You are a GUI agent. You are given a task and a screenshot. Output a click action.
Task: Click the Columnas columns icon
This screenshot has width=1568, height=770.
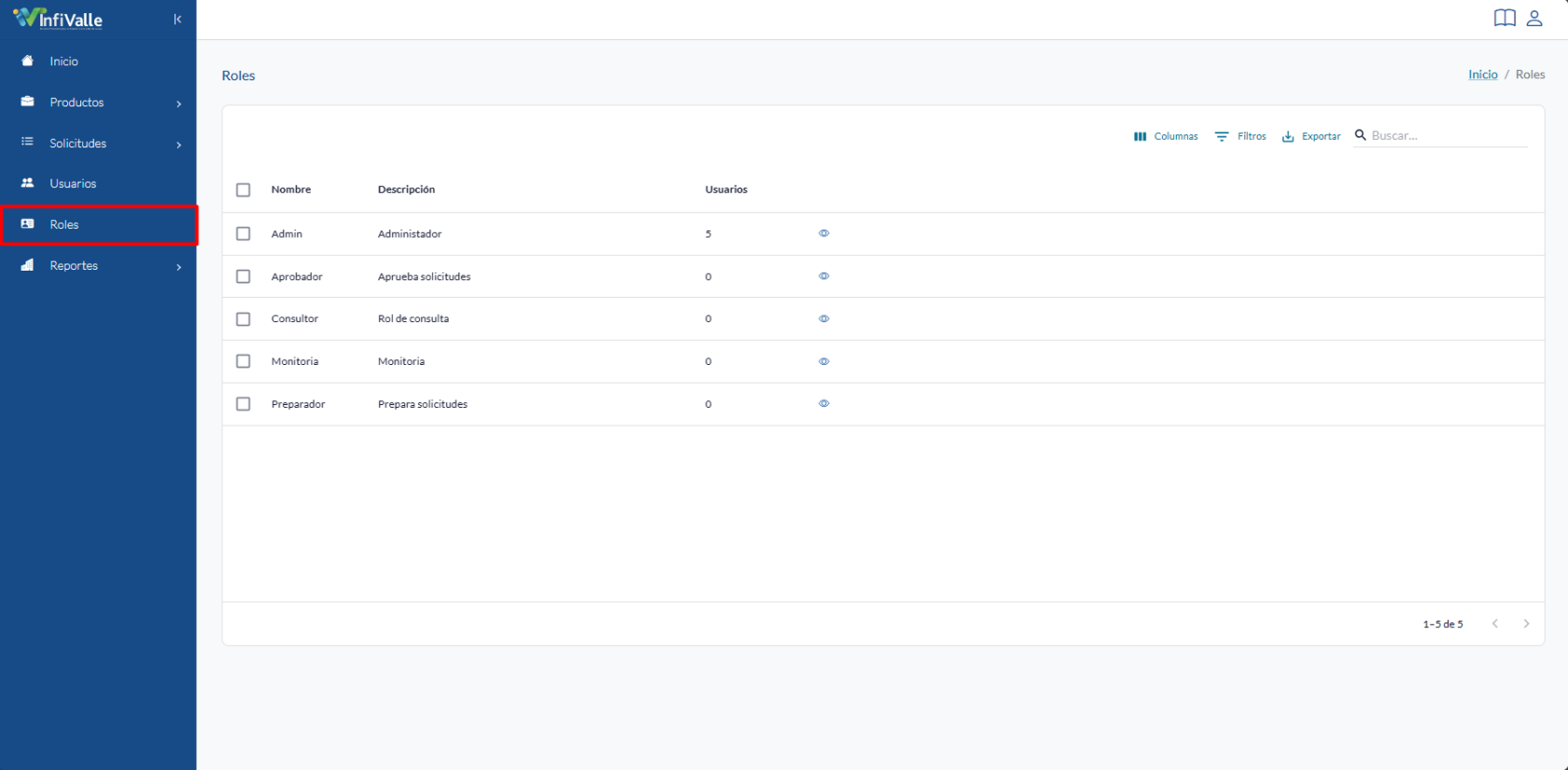pyautogui.click(x=1140, y=136)
